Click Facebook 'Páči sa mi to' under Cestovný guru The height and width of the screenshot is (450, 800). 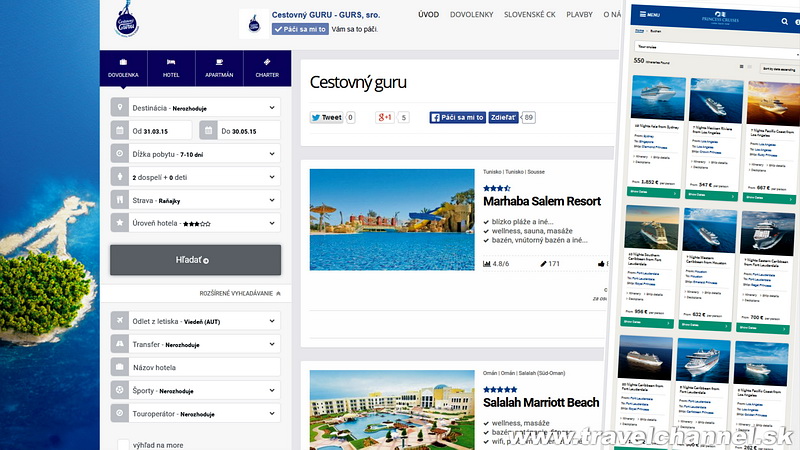coord(458,117)
